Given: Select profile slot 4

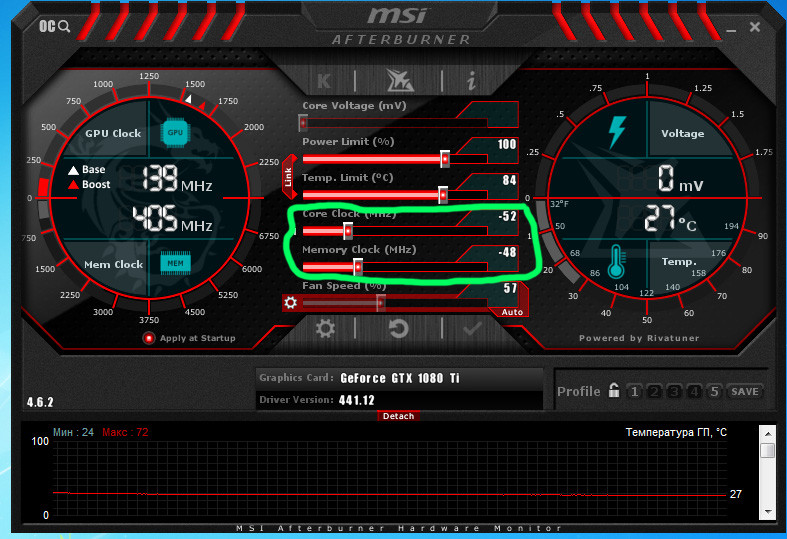Looking at the screenshot, I should (694, 391).
